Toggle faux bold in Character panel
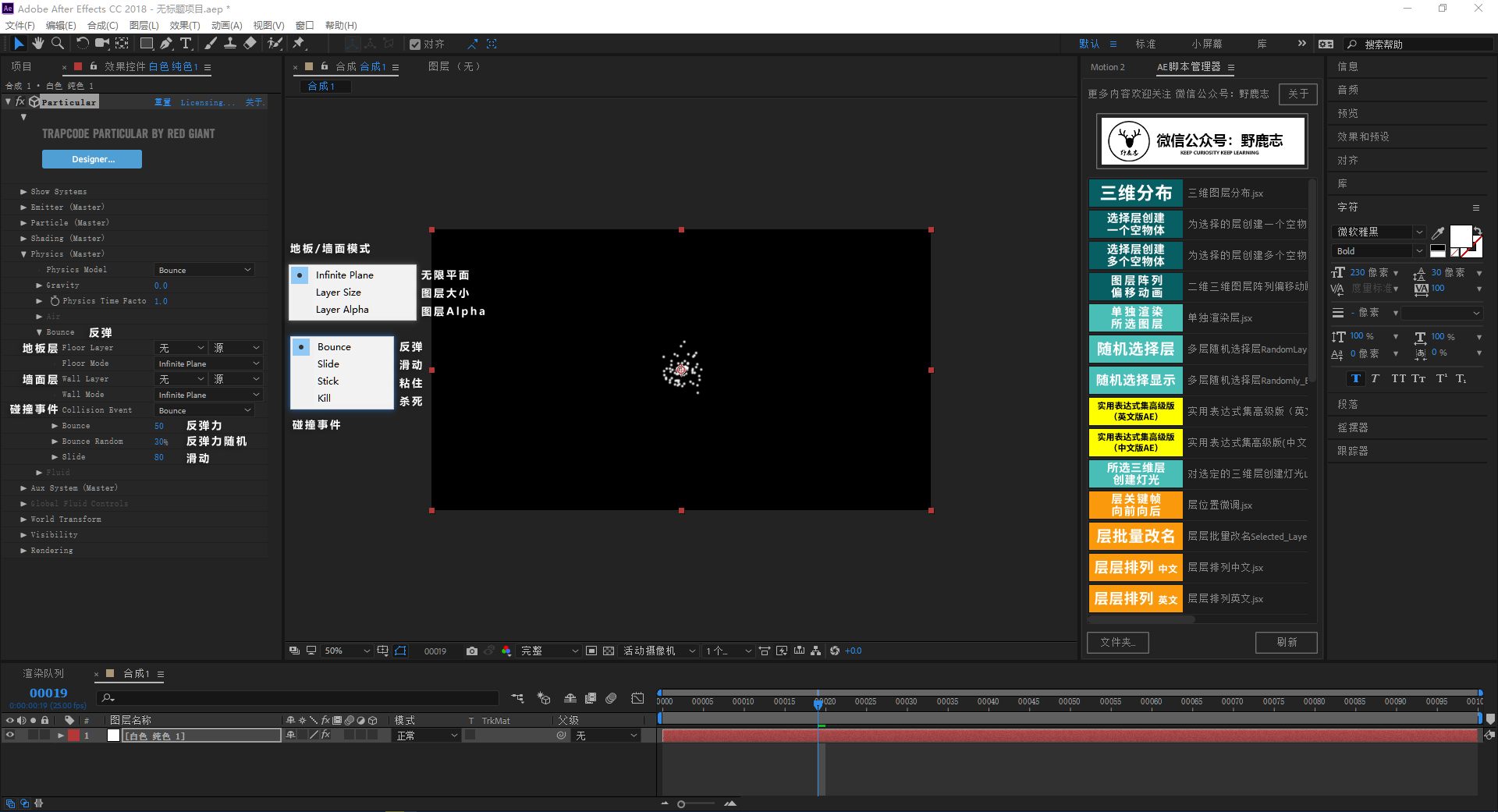Image resolution: width=1498 pixels, height=812 pixels. tap(1356, 378)
